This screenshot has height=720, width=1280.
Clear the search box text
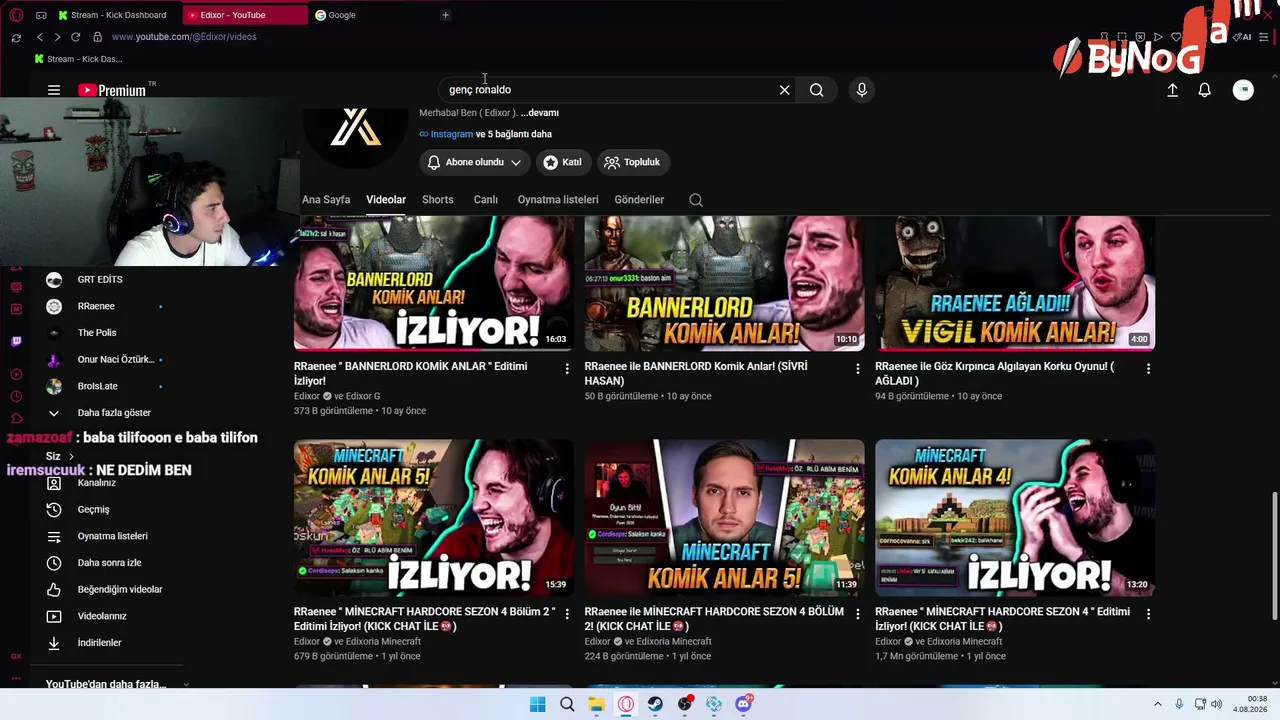[784, 90]
